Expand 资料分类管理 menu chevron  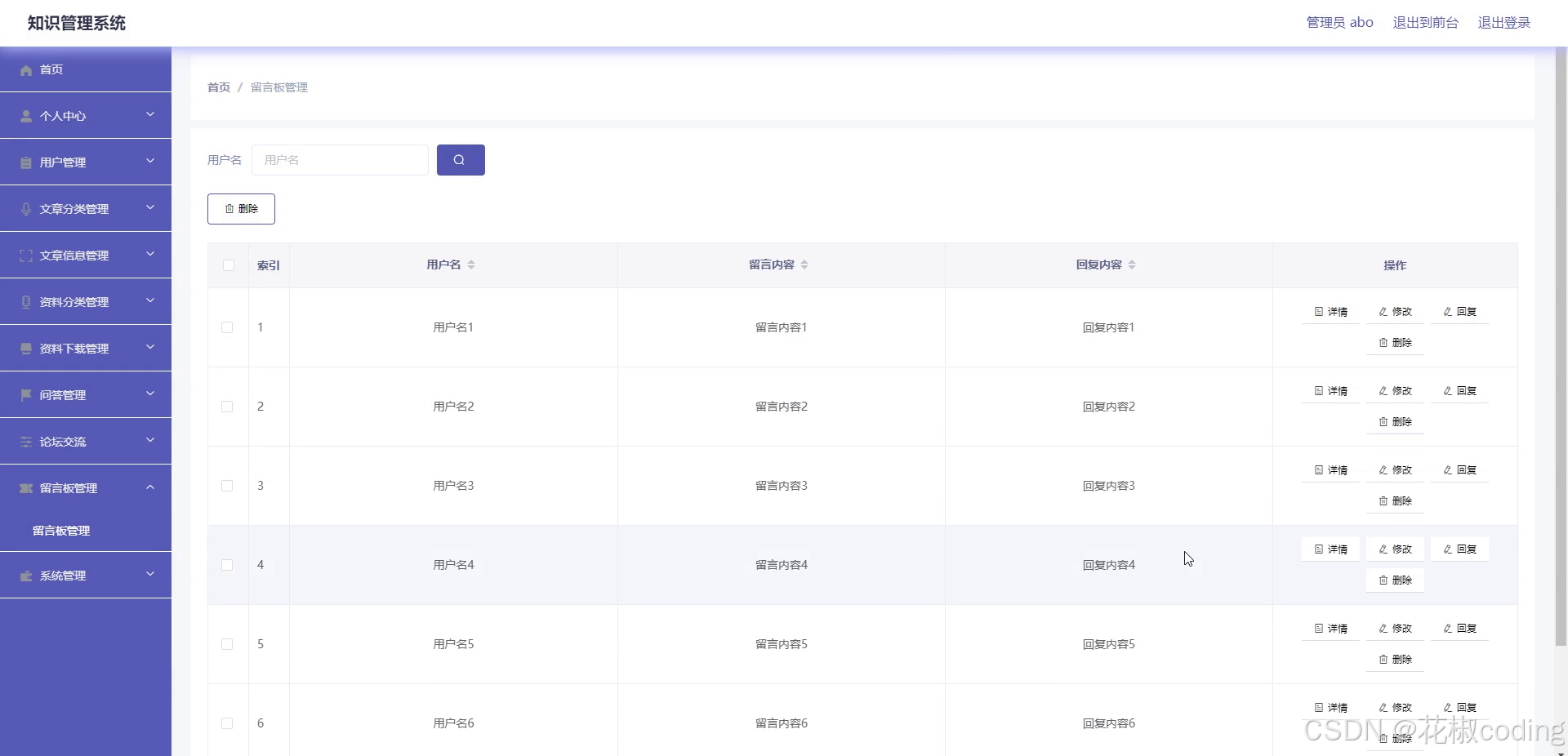(150, 300)
